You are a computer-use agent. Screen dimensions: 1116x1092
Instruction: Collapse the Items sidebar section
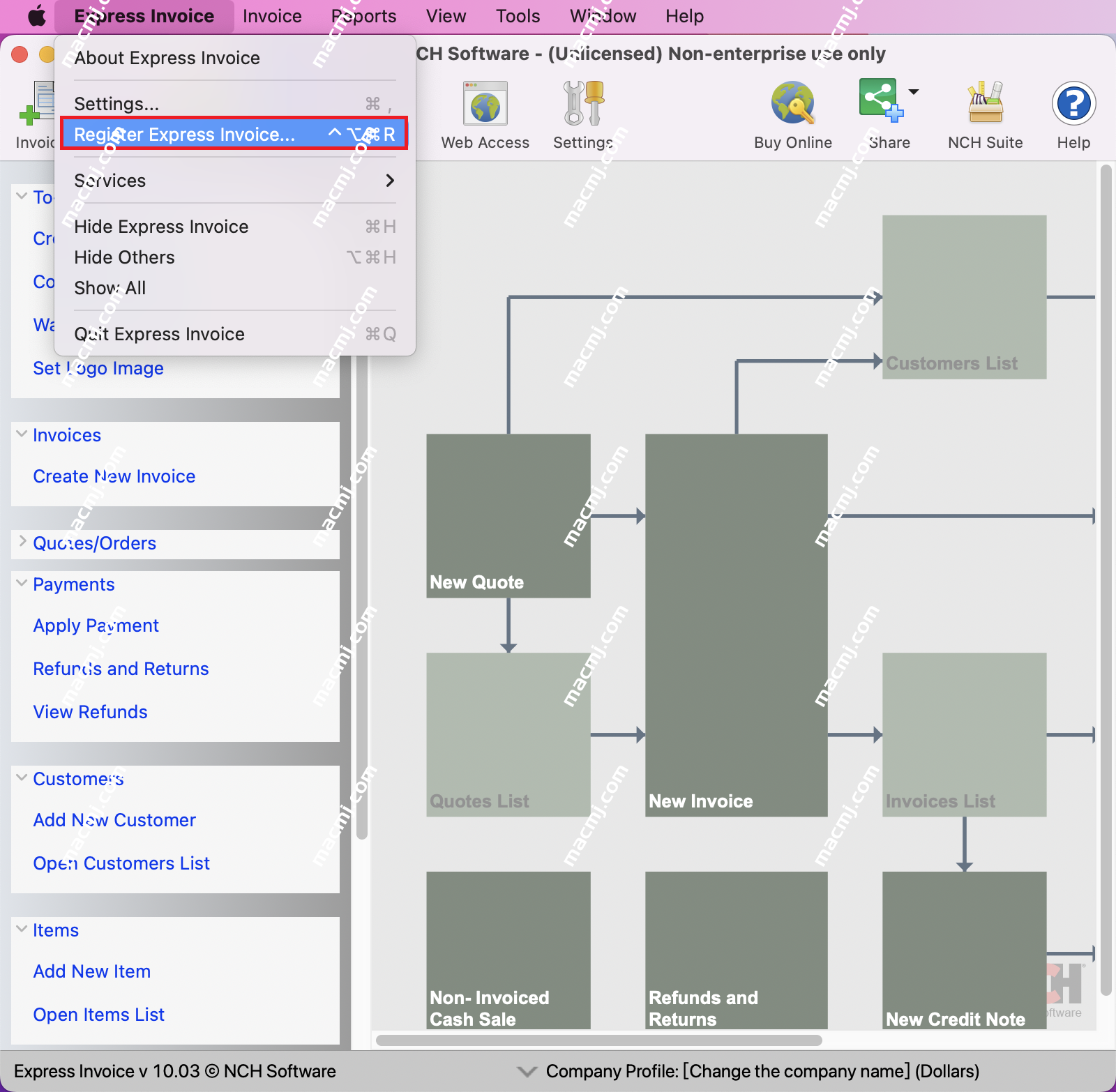(22, 929)
